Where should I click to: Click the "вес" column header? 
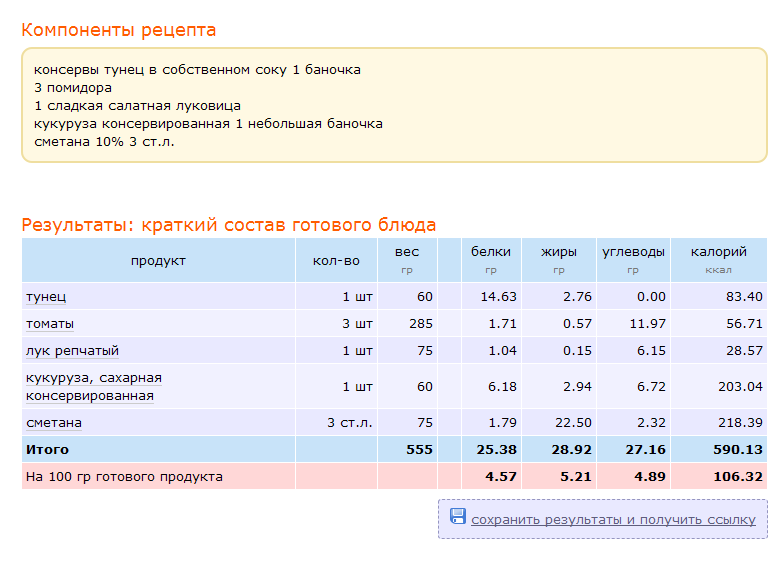click(x=406, y=253)
